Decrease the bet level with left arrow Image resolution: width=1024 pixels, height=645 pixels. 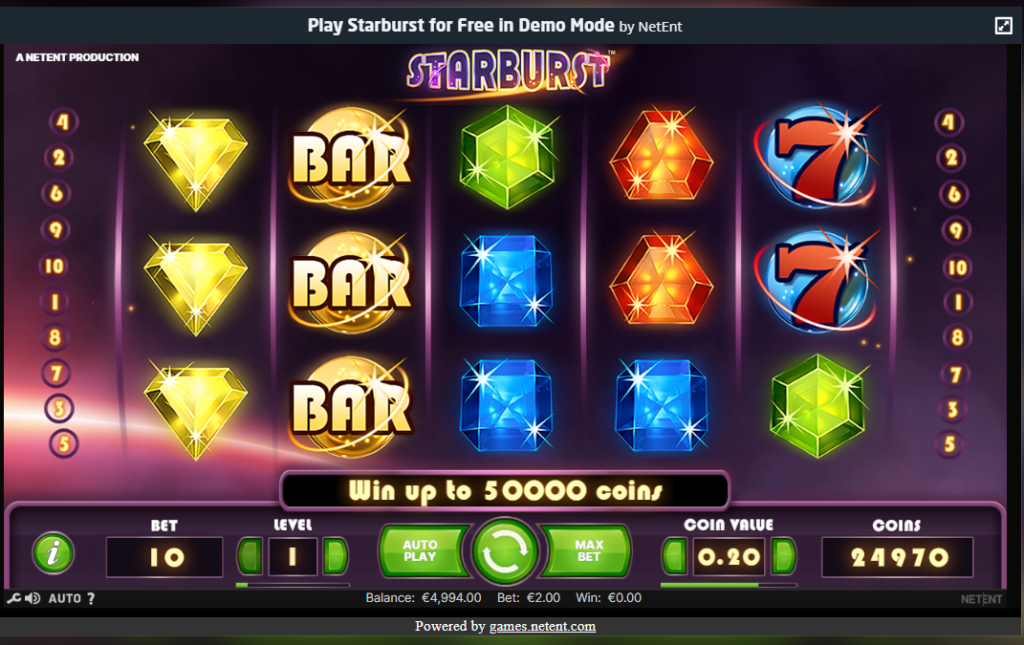[x=249, y=556]
